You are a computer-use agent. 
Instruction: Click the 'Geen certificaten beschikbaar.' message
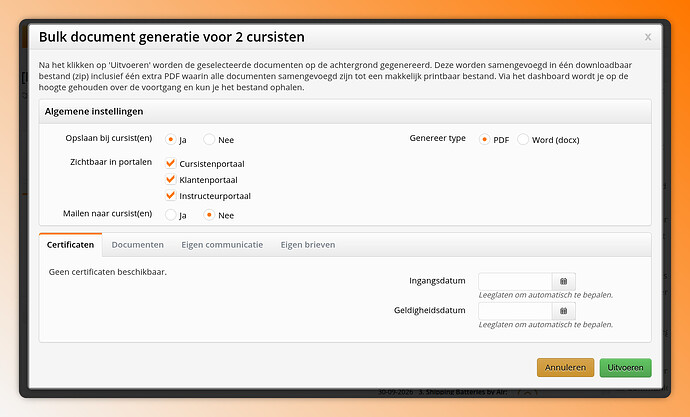tap(108, 272)
